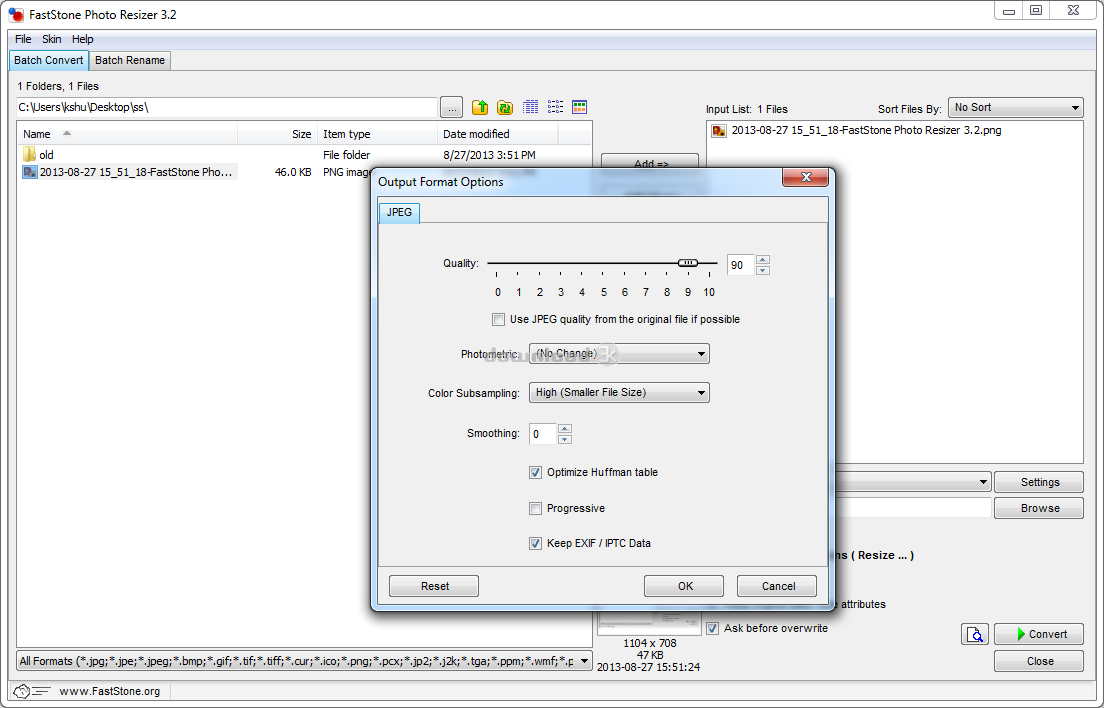Viewport: 1104px width, 708px height.
Task: Open the File menu
Action: [23, 39]
